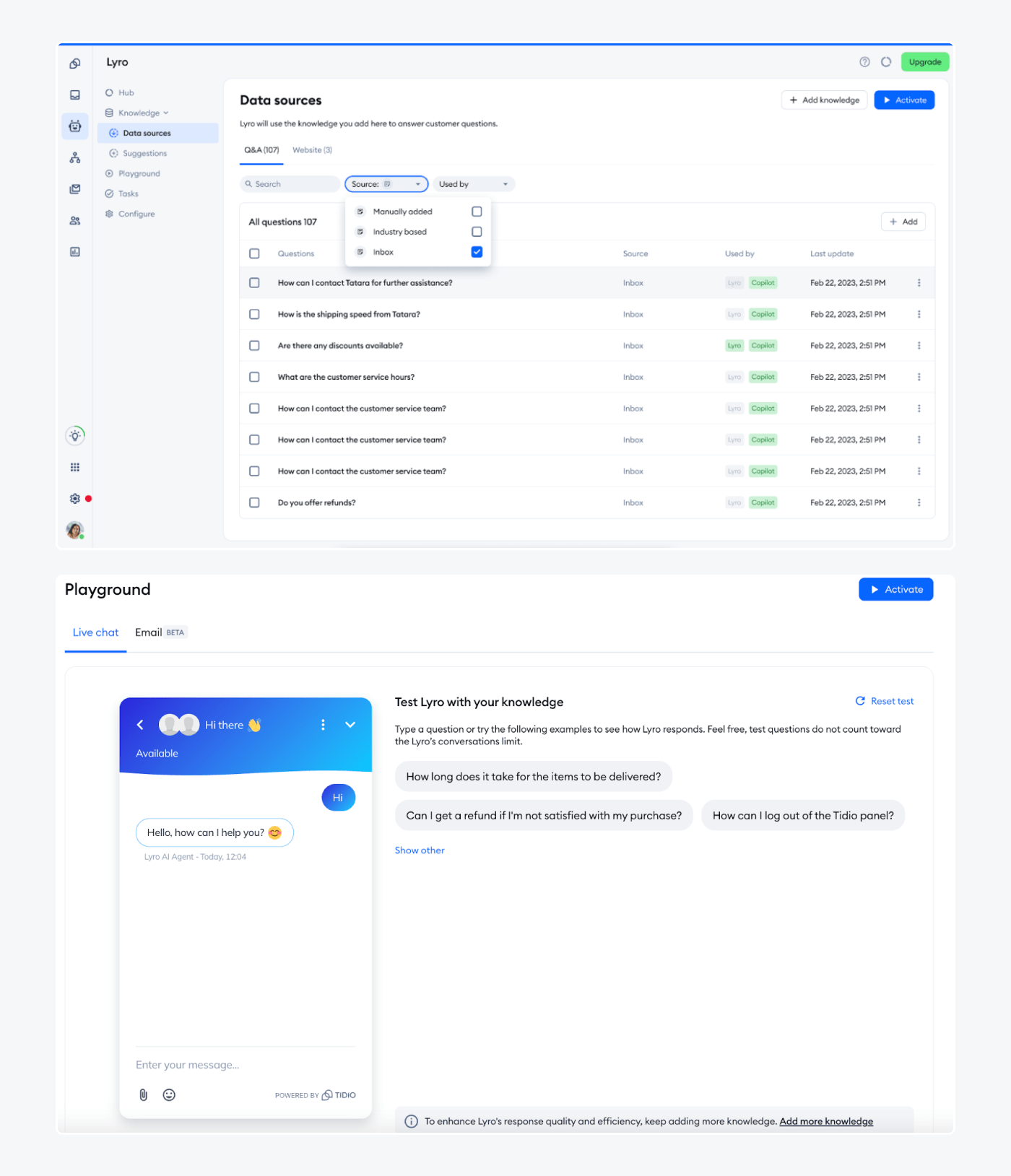Click the Show other link
Image resolution: width=1011 pixels, height=1176 pixels.
420,850
